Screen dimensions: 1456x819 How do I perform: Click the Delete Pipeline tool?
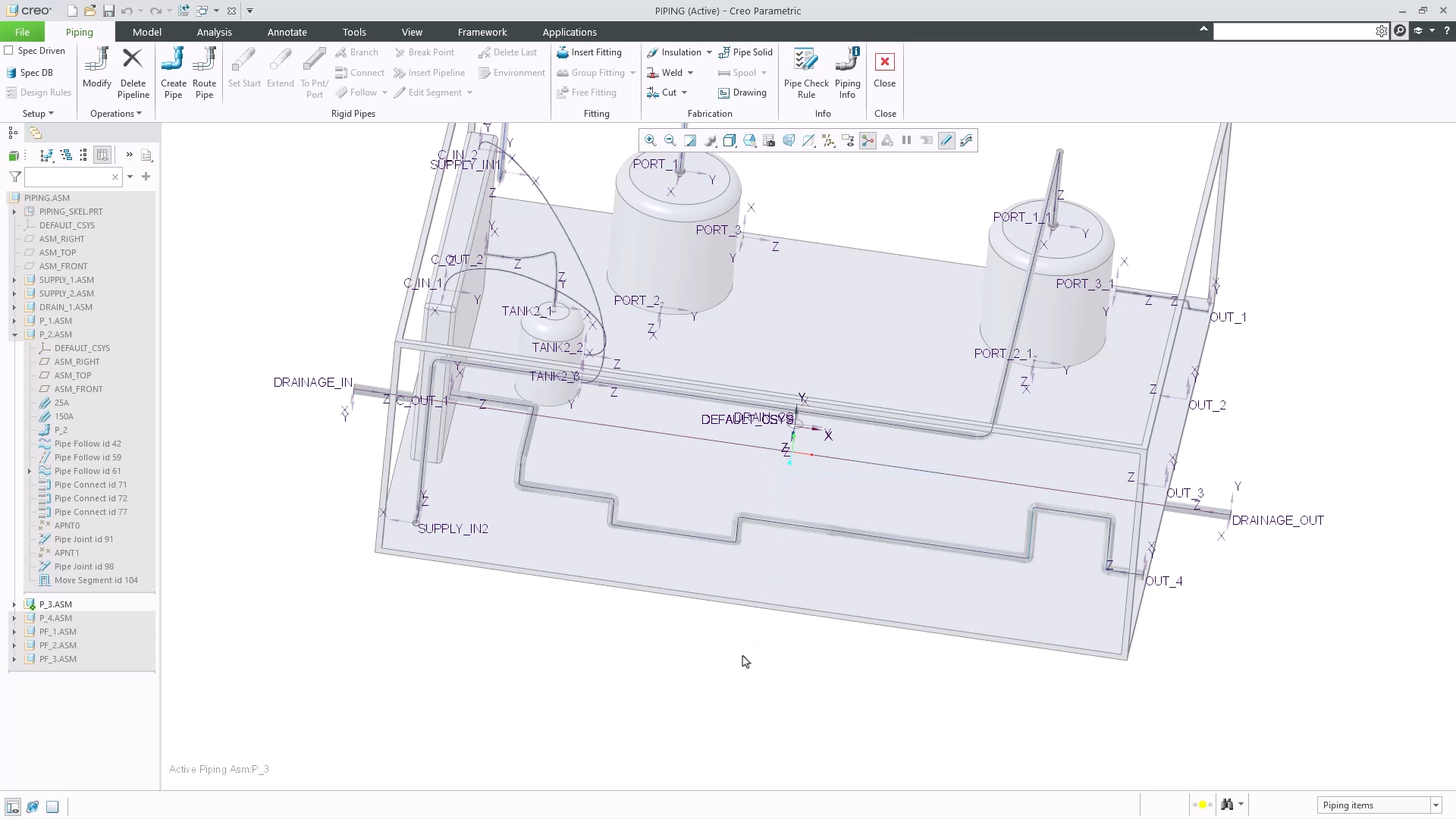(133, 73)
